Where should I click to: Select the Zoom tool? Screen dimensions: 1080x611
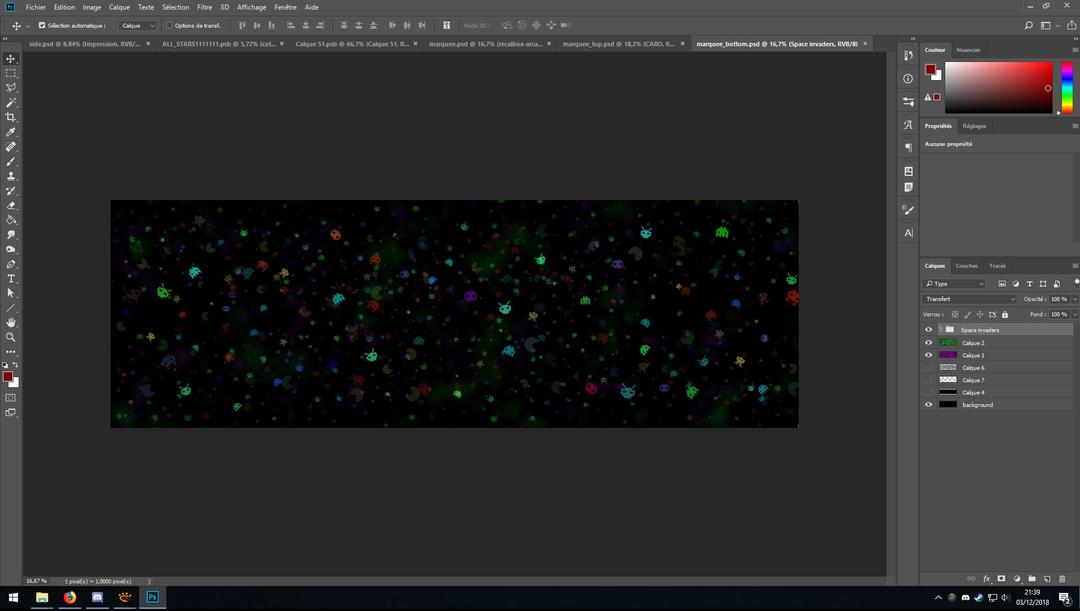[x=10, y=337]
